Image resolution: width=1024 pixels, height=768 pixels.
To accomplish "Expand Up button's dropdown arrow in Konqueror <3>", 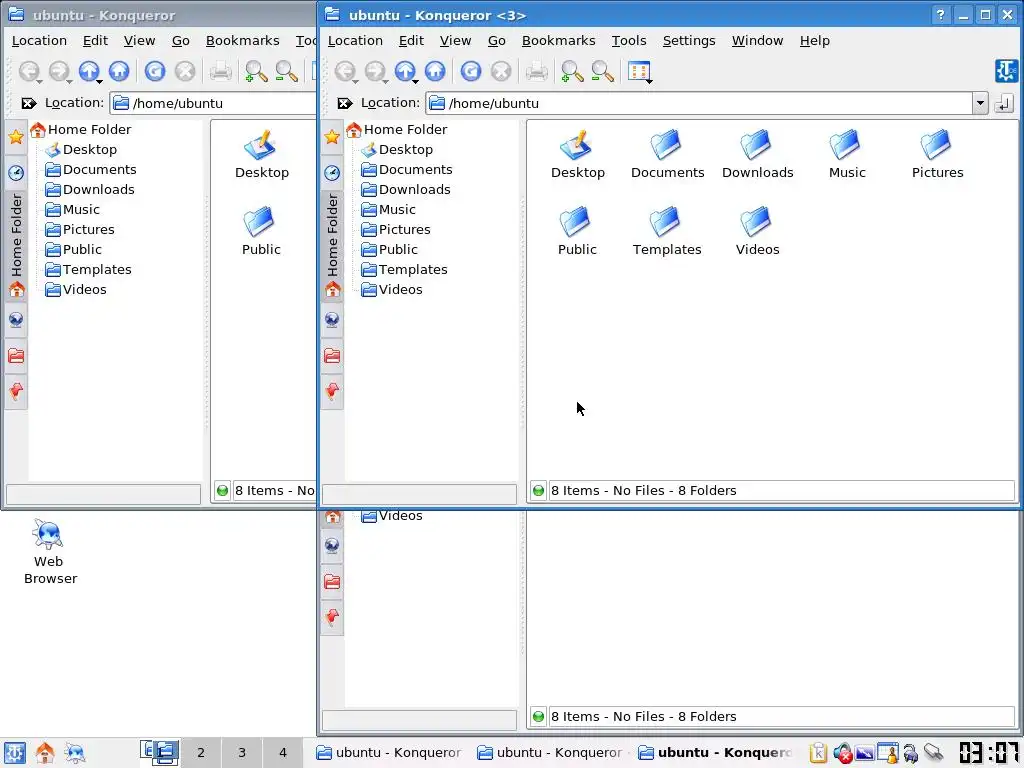I will [415, 81].
